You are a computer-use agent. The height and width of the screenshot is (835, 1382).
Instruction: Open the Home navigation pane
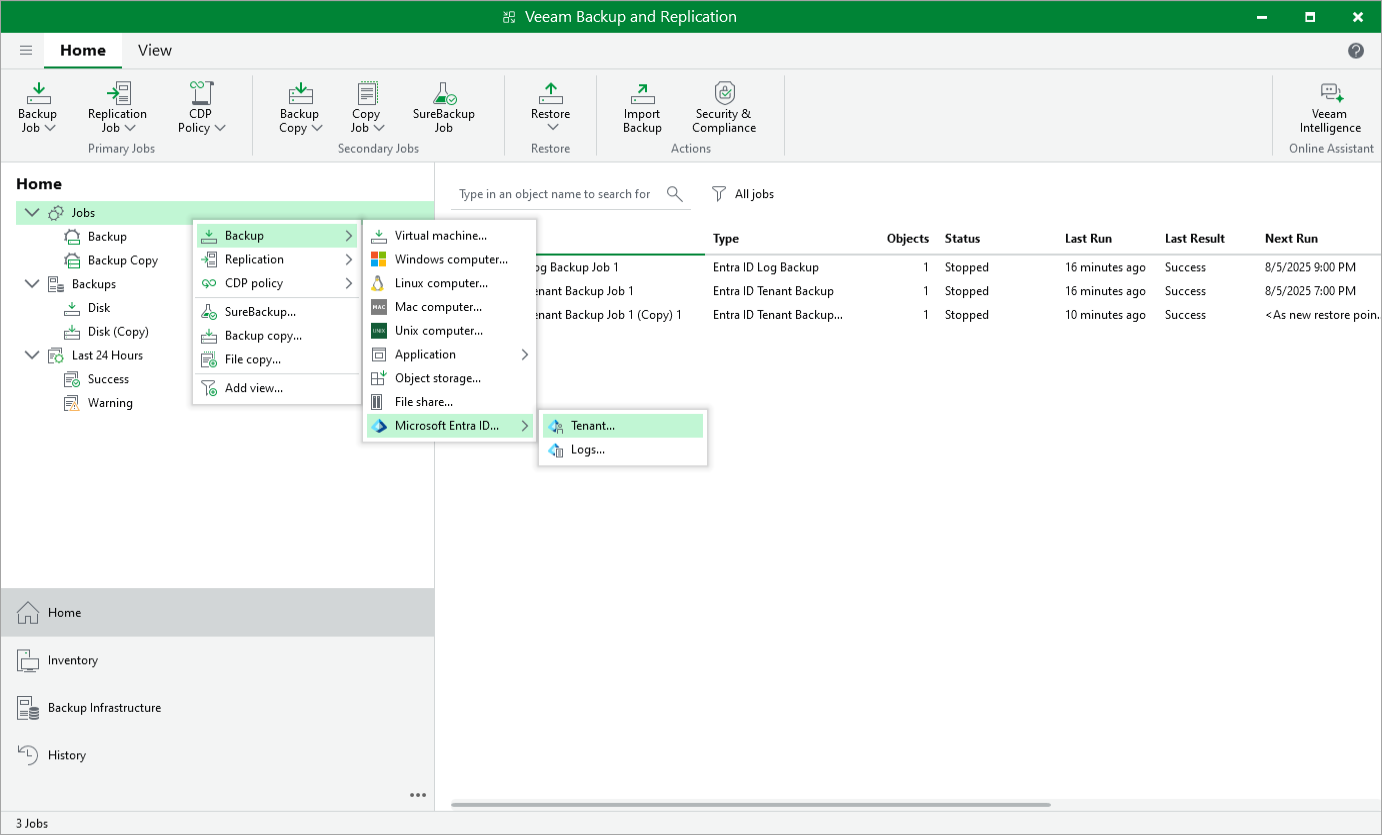tap(217, 613)
